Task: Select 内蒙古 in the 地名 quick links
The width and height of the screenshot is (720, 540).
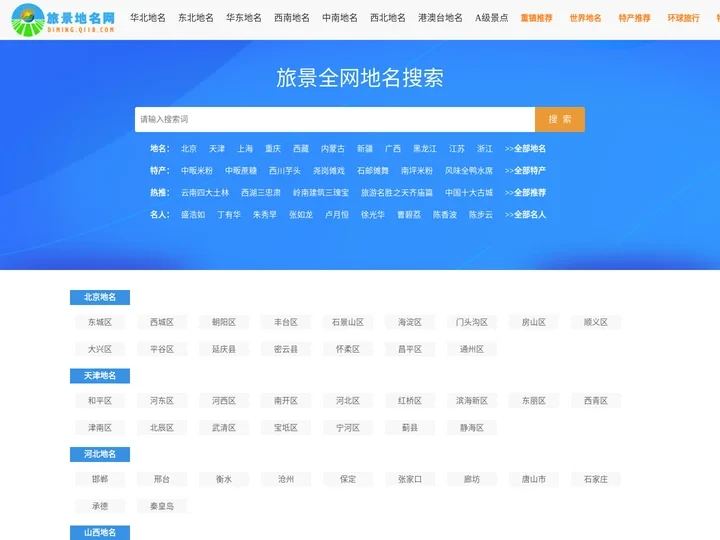Action: [333, 148]
